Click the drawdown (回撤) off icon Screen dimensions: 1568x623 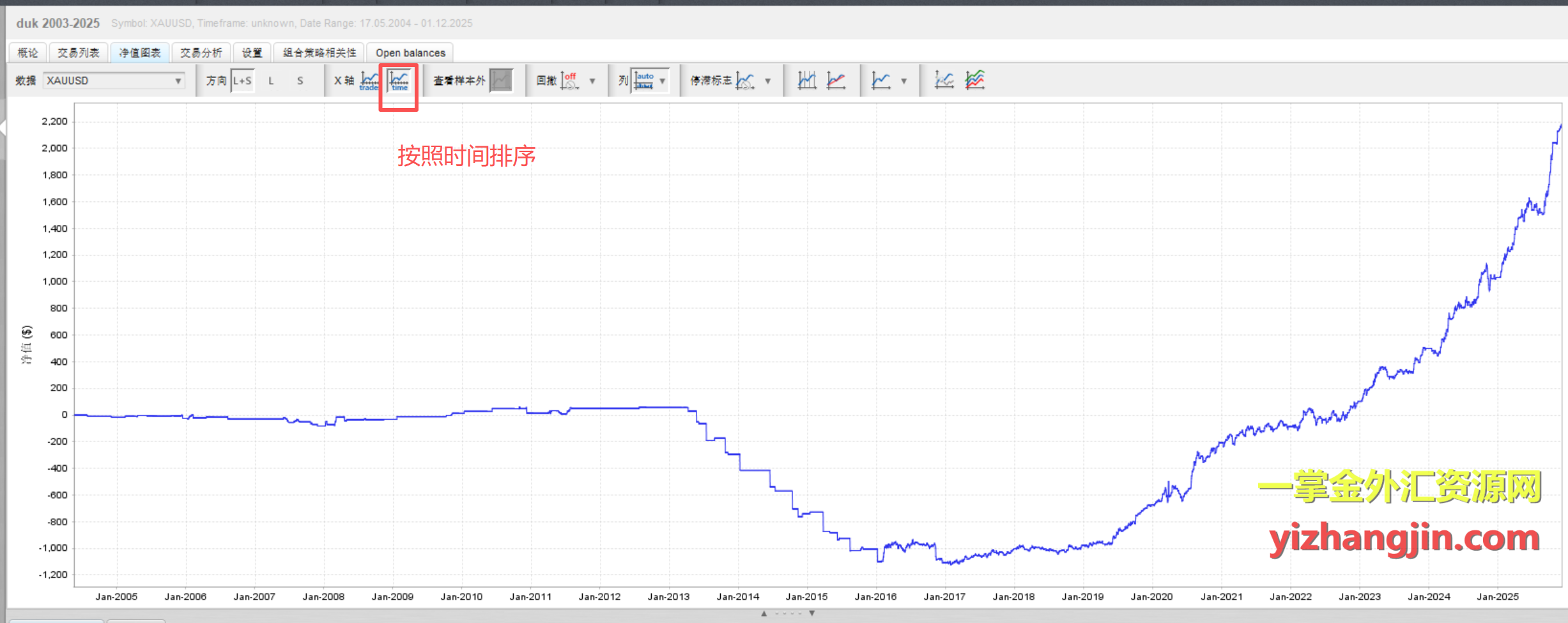[x=569, y=81]
